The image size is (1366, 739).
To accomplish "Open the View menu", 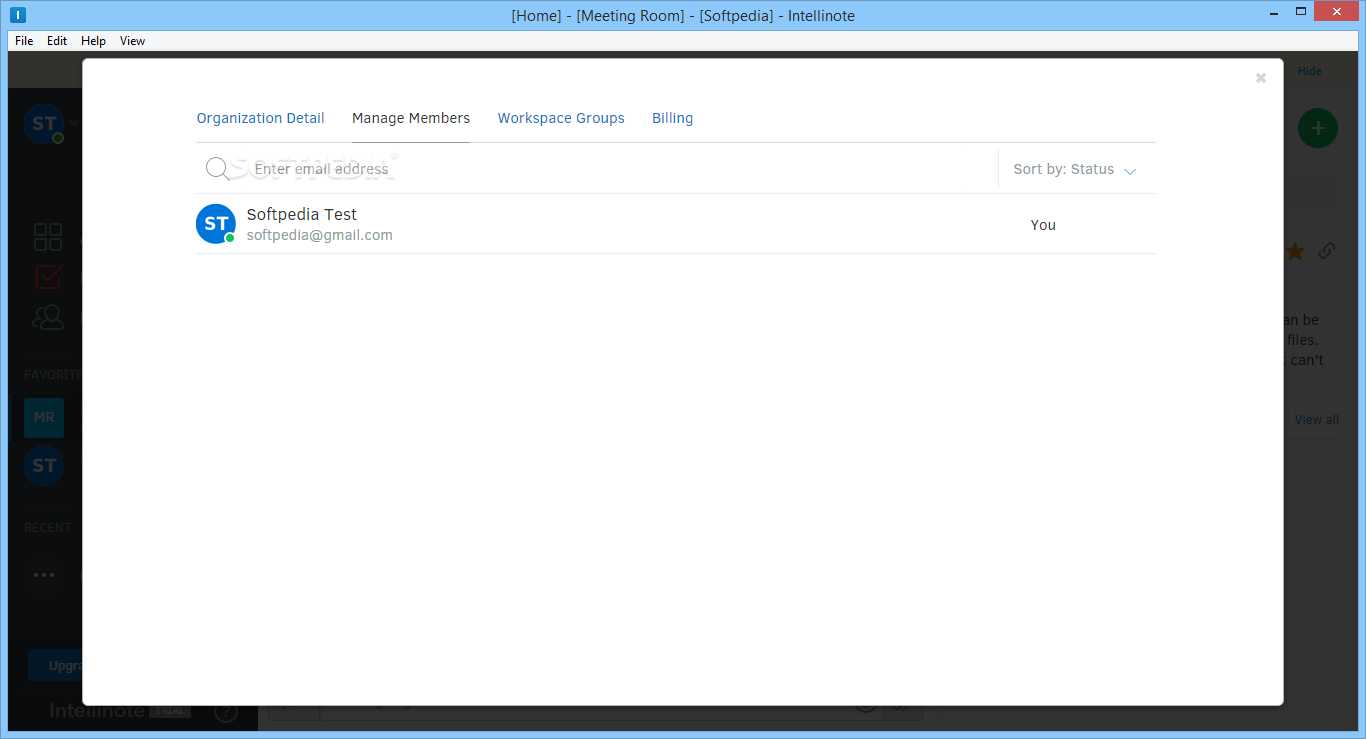I will click(132, 41).
